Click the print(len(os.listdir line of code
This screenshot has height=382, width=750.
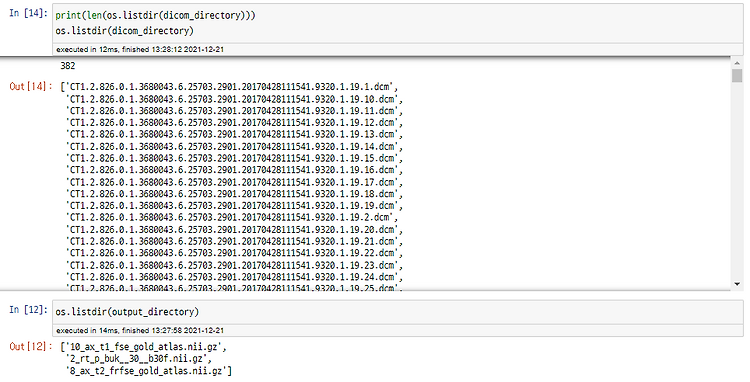[x=155, y=15]
